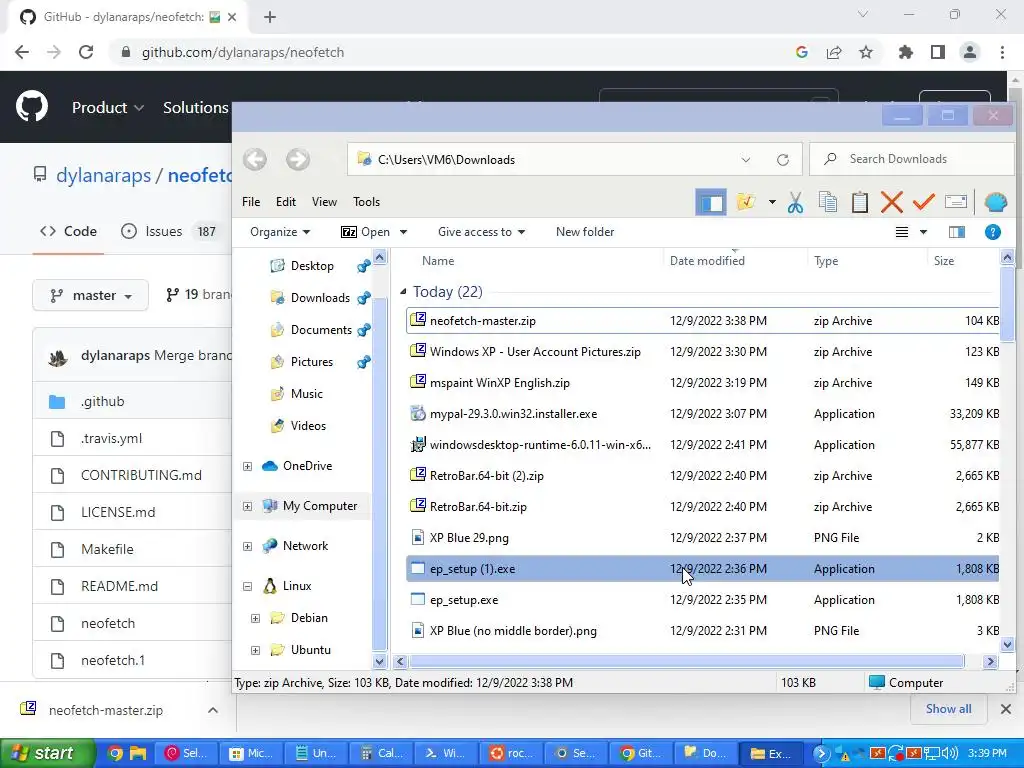Delete using the red X icon
This screenshot has height=768, width=1024.
pos(891,202)
